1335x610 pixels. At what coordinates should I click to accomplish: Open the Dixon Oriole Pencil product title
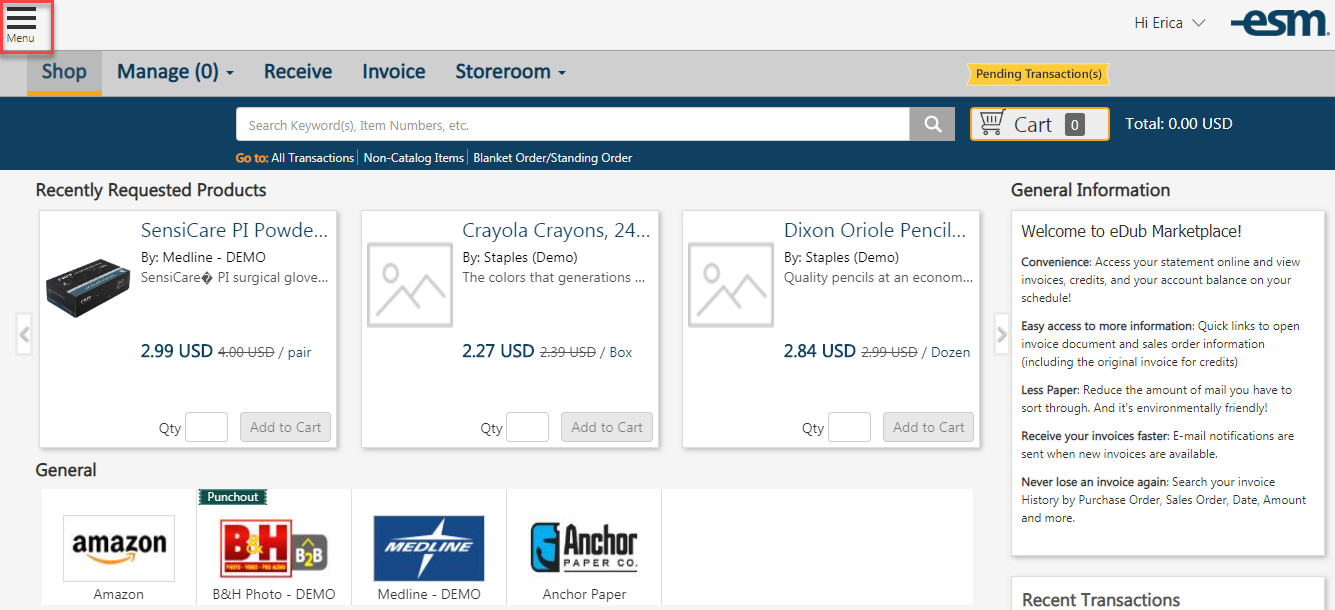(877, 230)
